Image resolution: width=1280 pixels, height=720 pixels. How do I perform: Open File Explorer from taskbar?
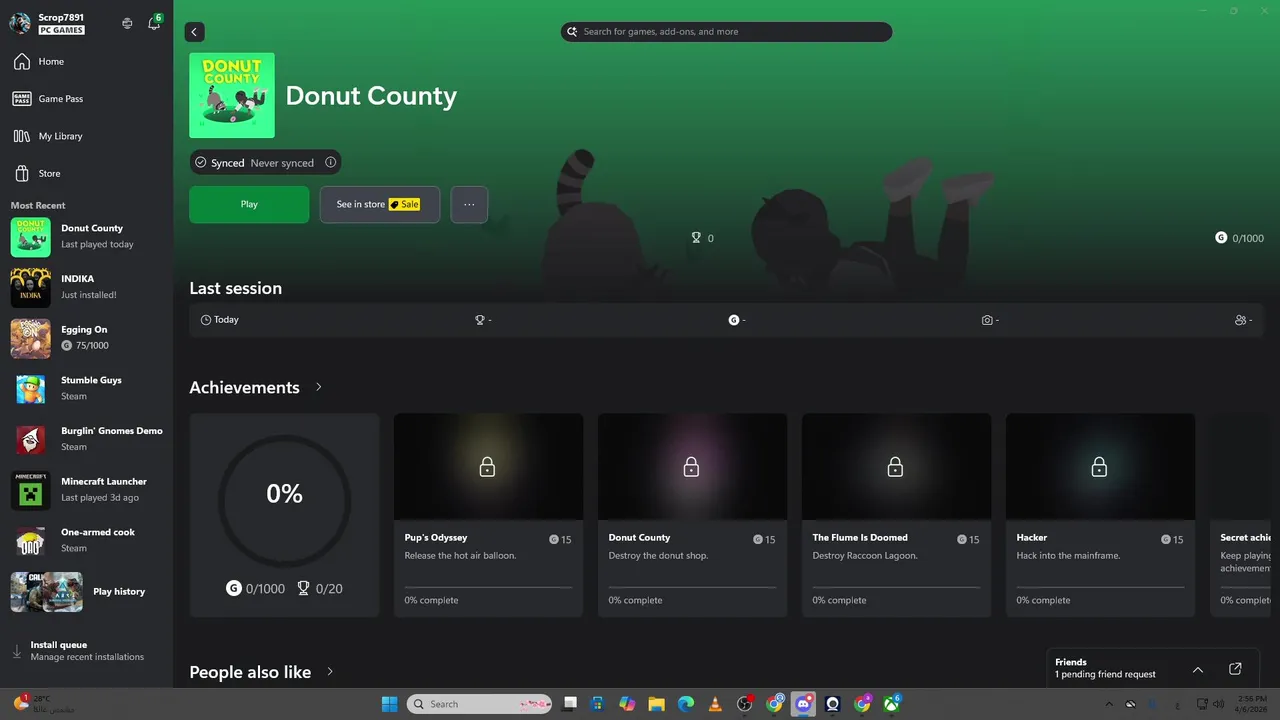(656, 704)
